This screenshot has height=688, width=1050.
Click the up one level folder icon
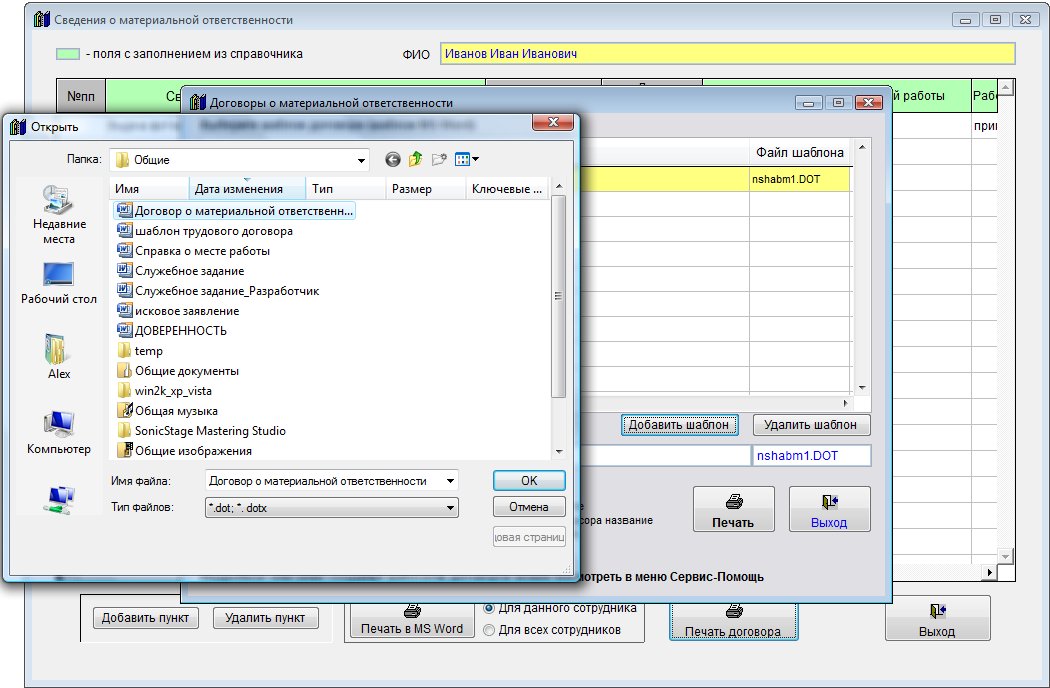[x=414, y=160]
